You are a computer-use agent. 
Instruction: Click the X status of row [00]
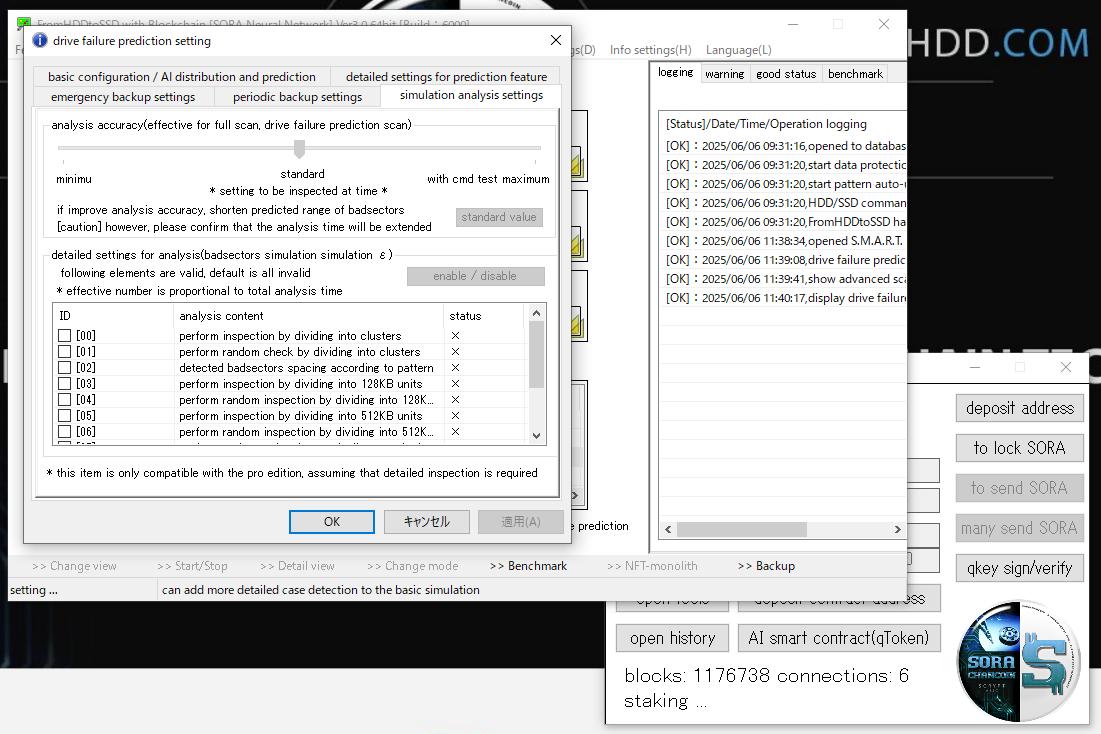[455, 336]
